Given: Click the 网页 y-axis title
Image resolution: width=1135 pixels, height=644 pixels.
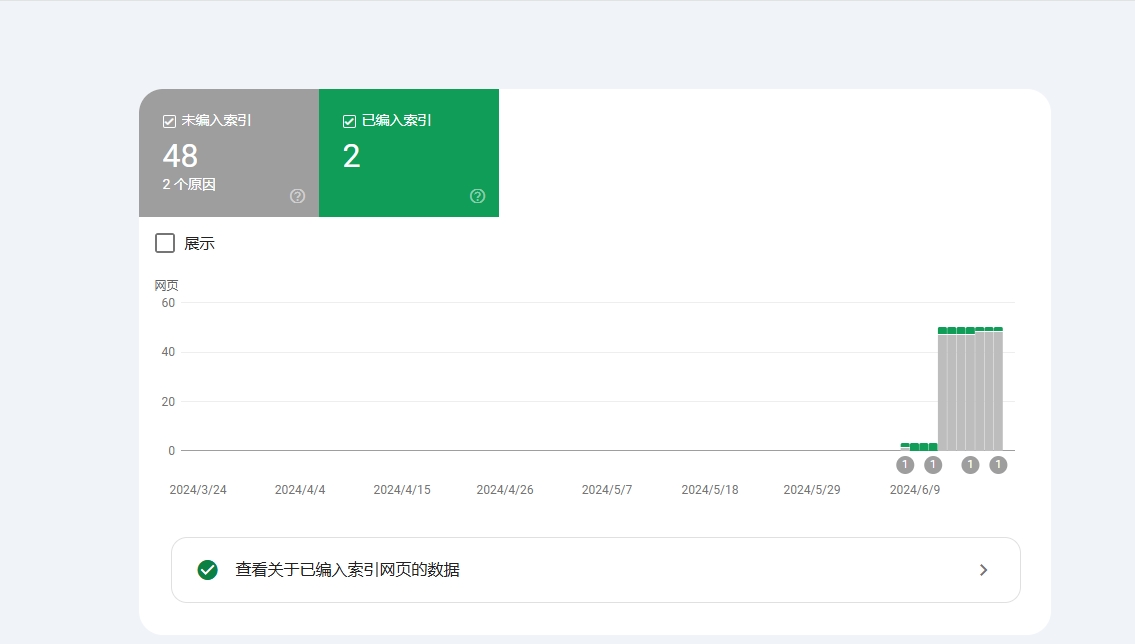Looking at the screenshot, I should [x=166, y=286].
